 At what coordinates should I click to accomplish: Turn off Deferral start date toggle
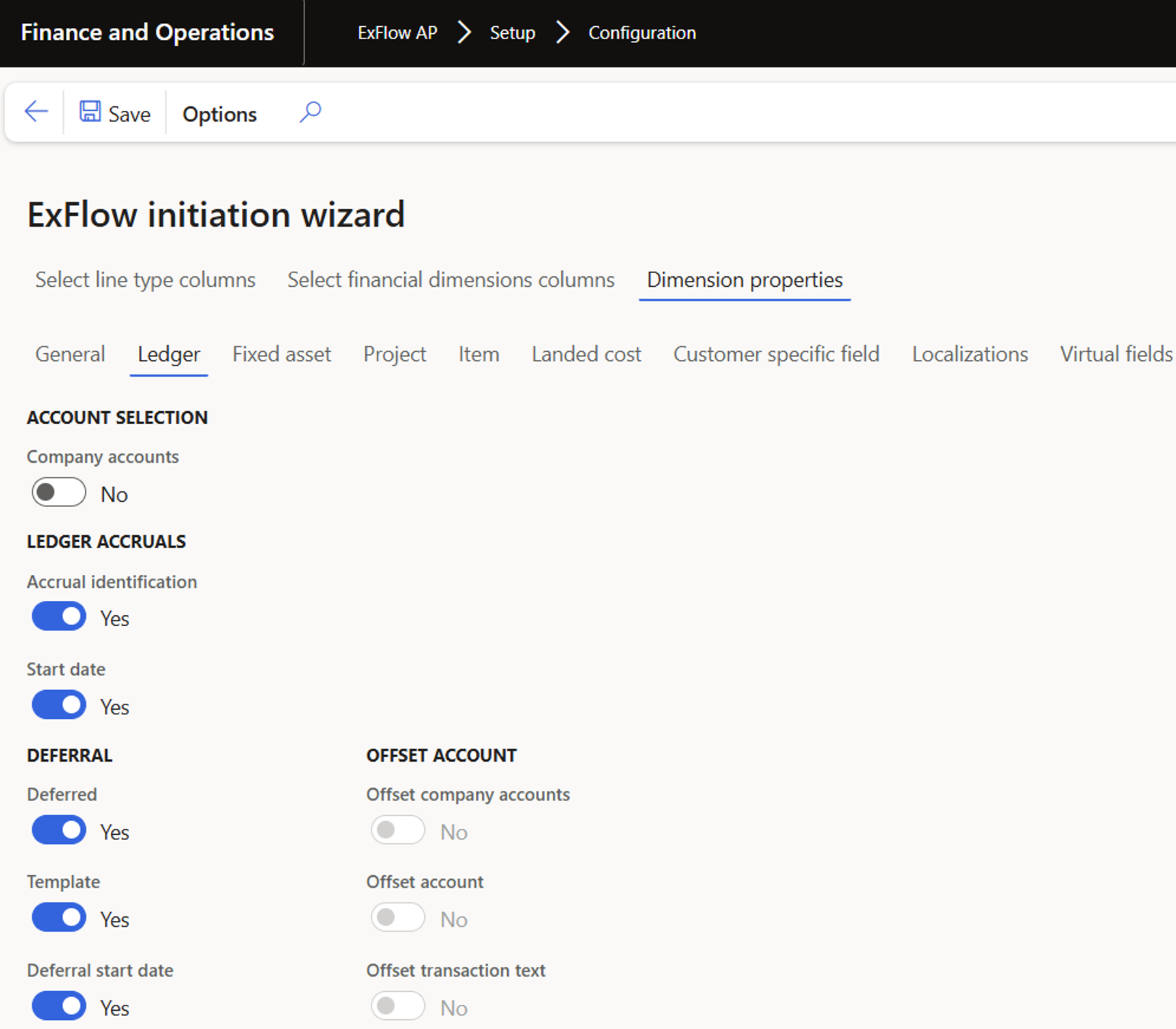pos(59,1006)
